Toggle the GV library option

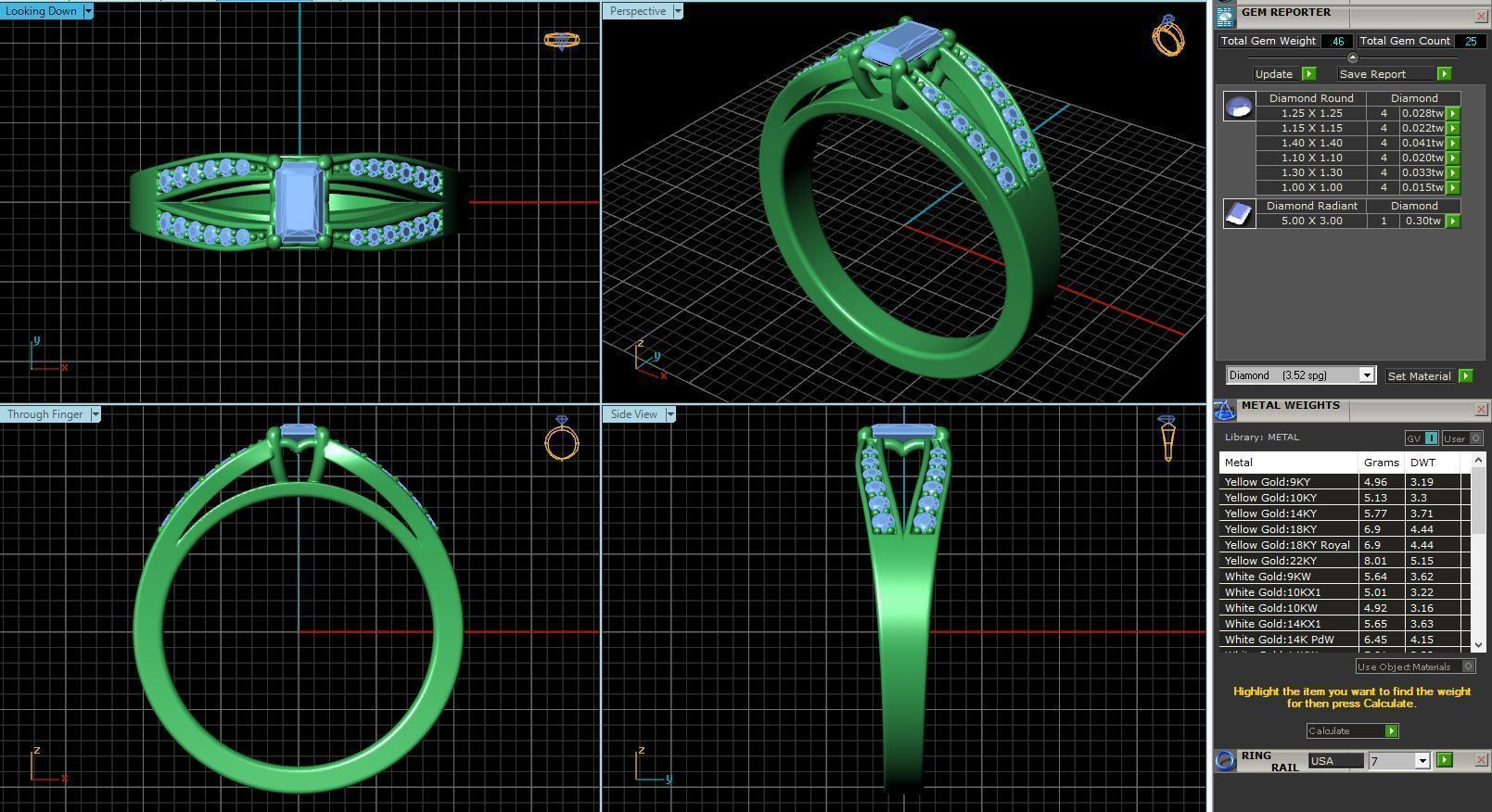(x=1422, y=438)
